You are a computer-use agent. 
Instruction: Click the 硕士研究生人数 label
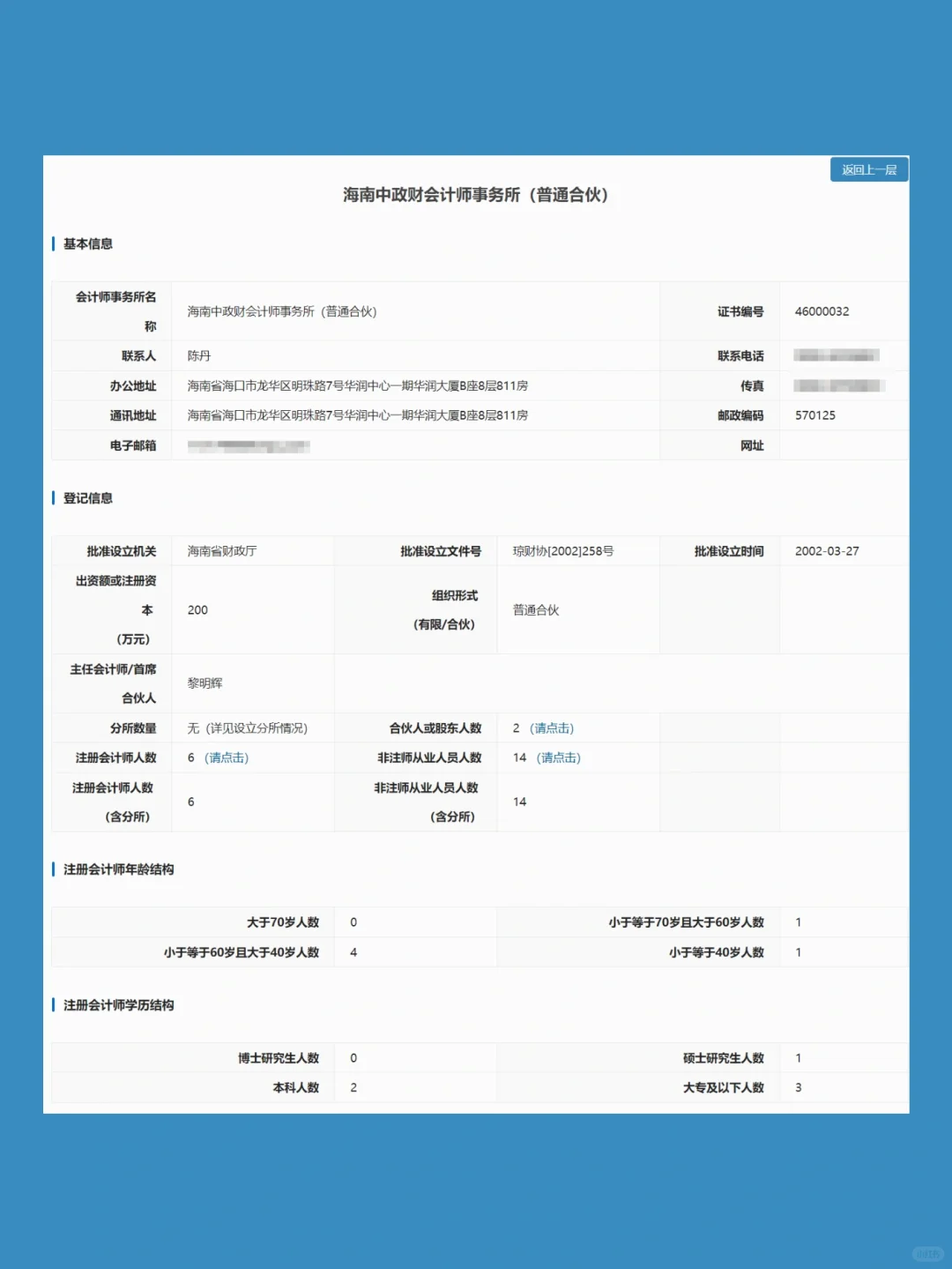(724, 1058)
